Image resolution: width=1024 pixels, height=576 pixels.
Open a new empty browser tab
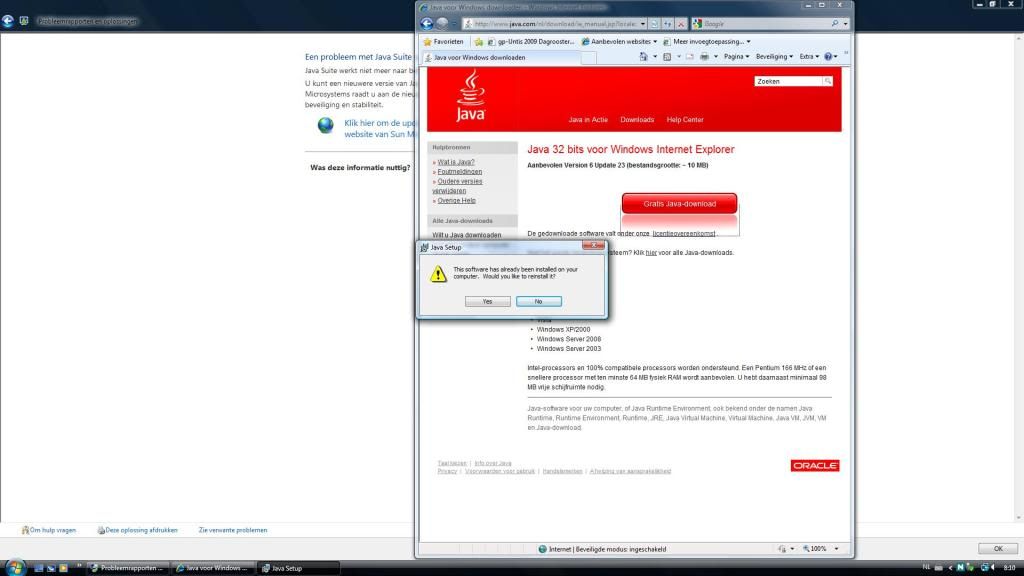click(x=588, y=57)
